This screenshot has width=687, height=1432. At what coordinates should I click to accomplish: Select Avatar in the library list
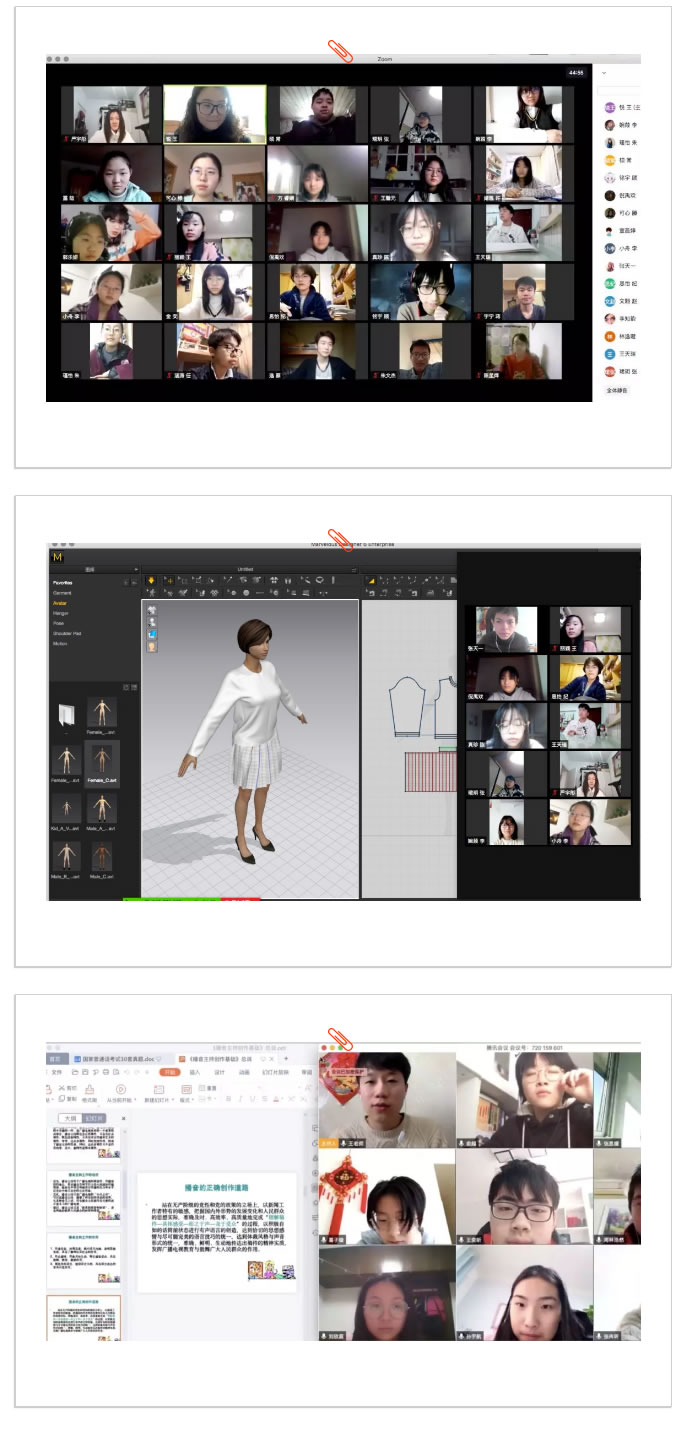tap(60, 603)
